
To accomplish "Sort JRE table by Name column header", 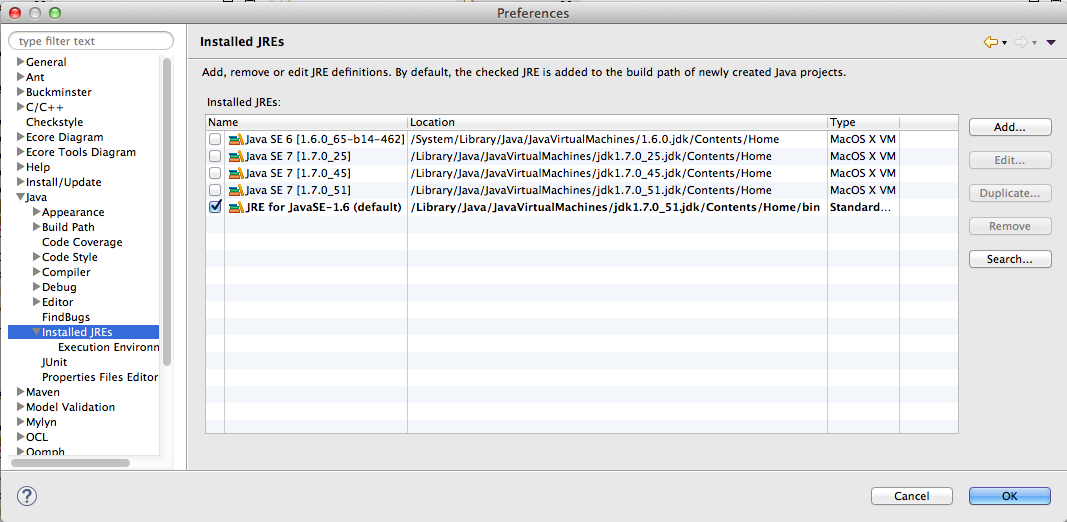I will (x=306, y=123).
